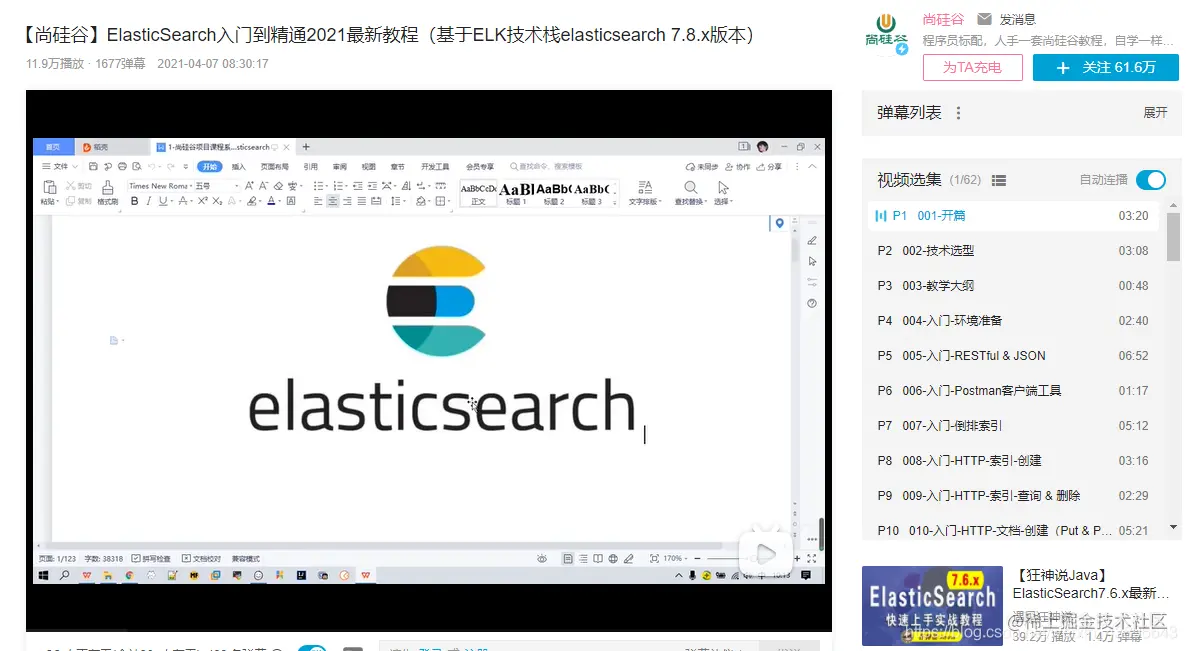This screenshot has height=651, width=1187.
Task: Open the notification center icon in taskbar
Action: click(806, 576)
